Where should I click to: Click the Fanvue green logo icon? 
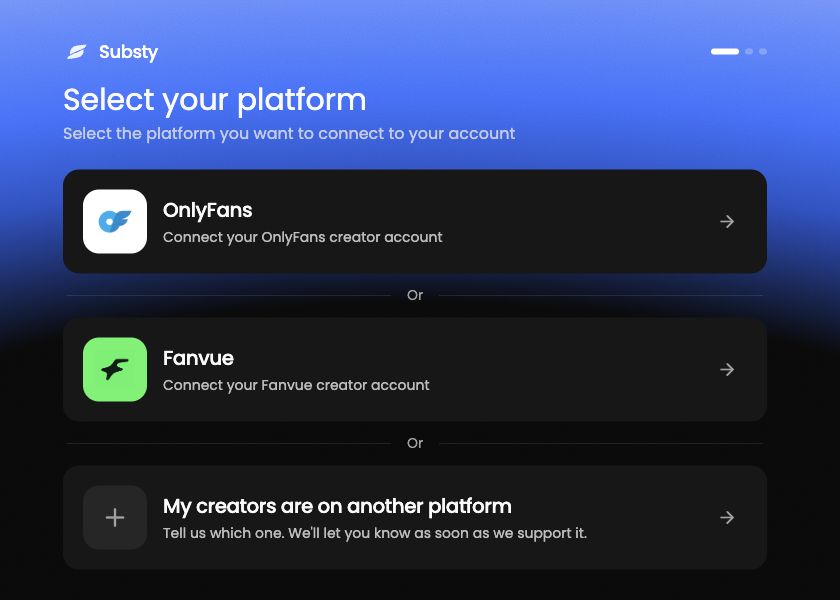[x=115, y=369]
